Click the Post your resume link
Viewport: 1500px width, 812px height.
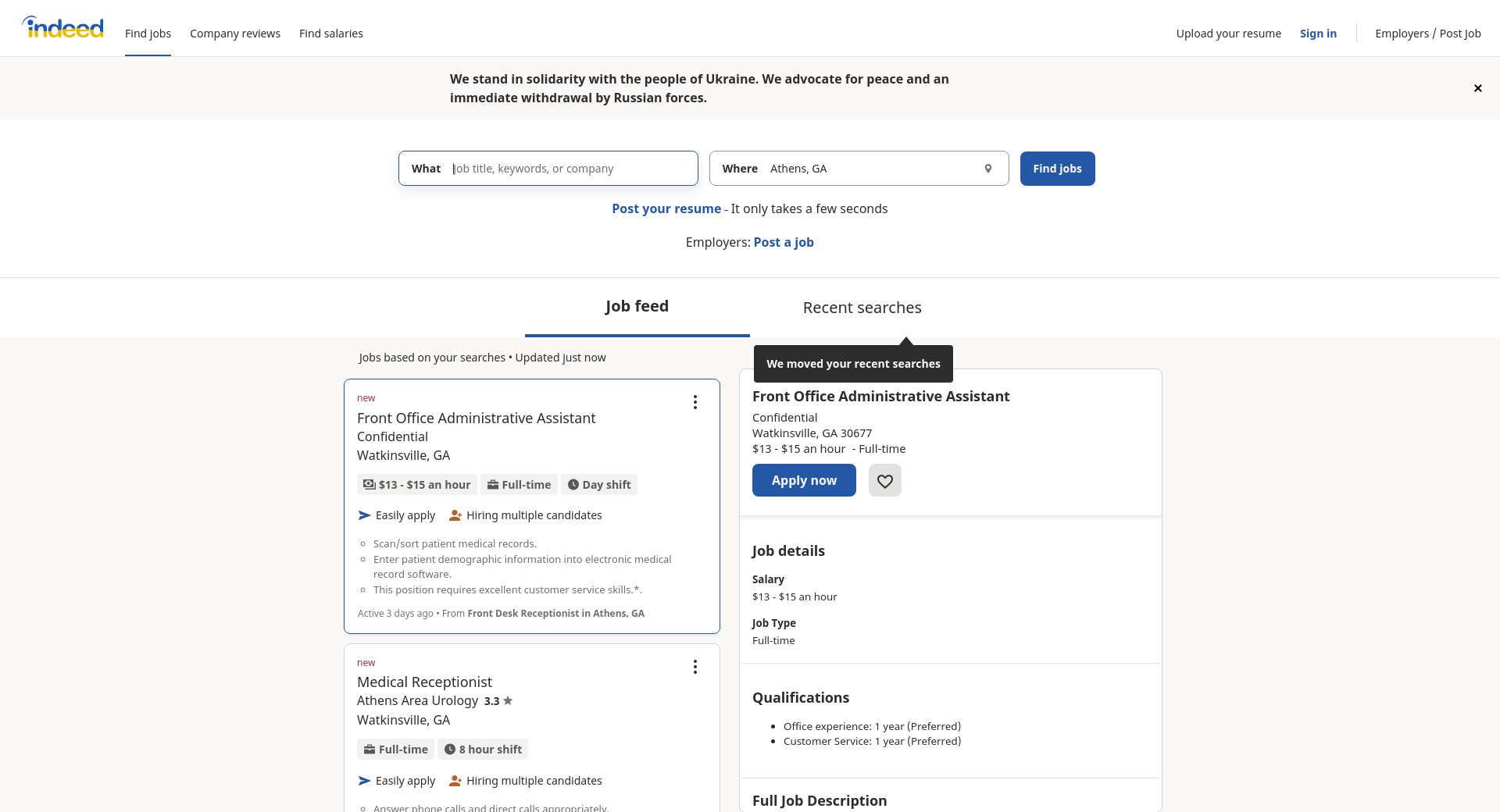(666, 208)
